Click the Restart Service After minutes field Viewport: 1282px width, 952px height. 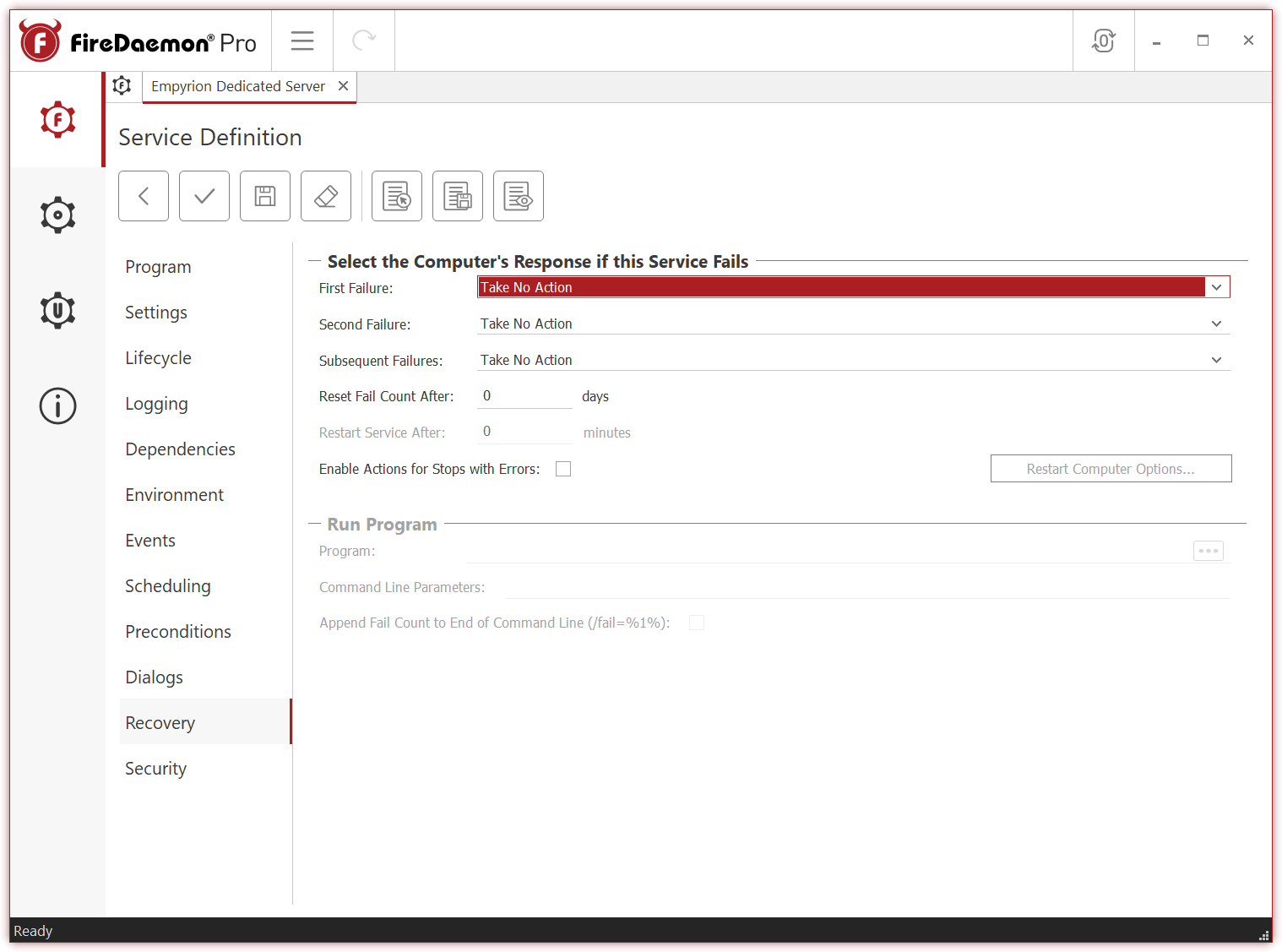tap(524, 432)
